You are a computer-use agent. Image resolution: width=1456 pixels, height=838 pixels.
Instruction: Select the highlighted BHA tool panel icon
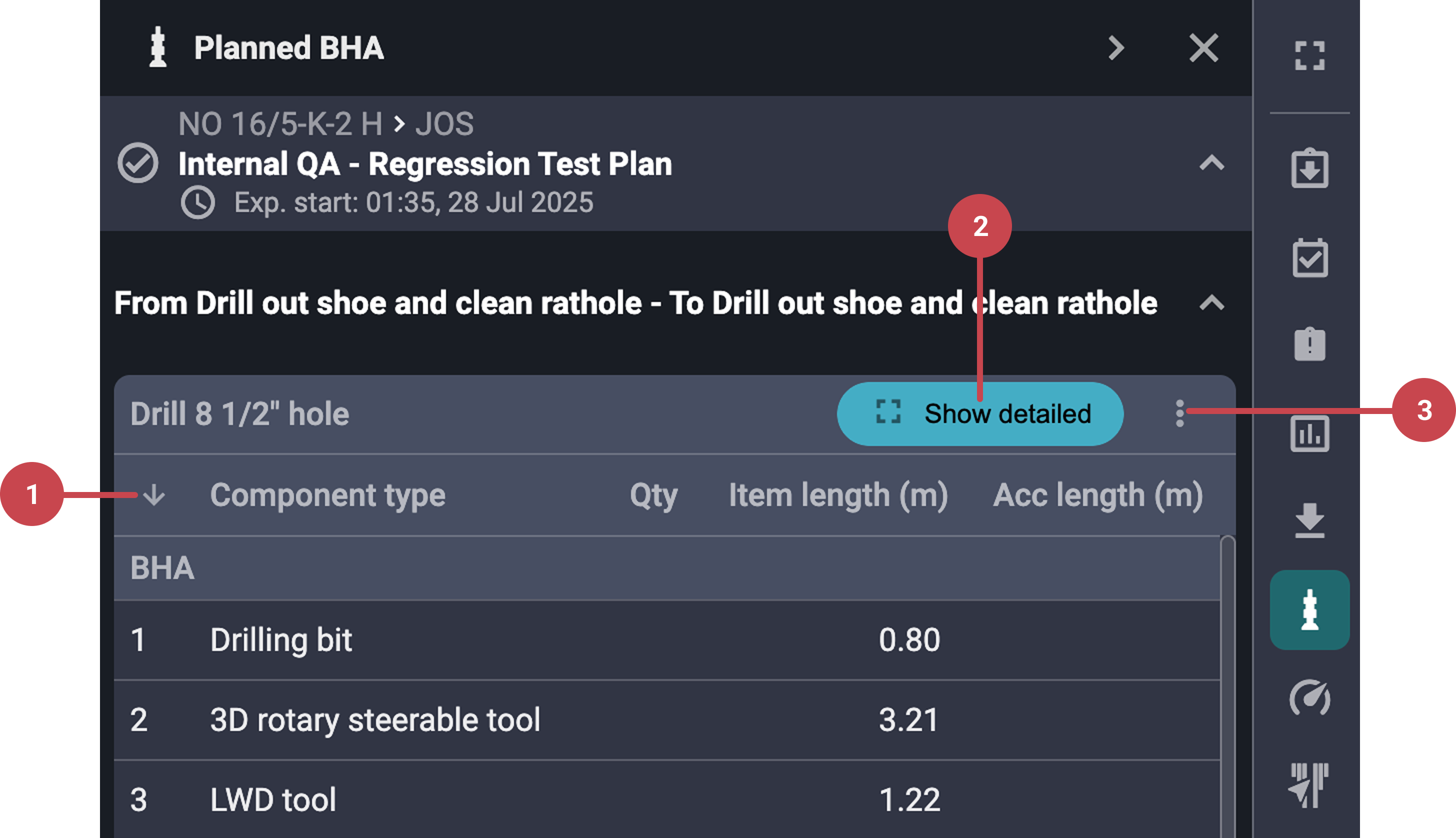click(1310, 609)
